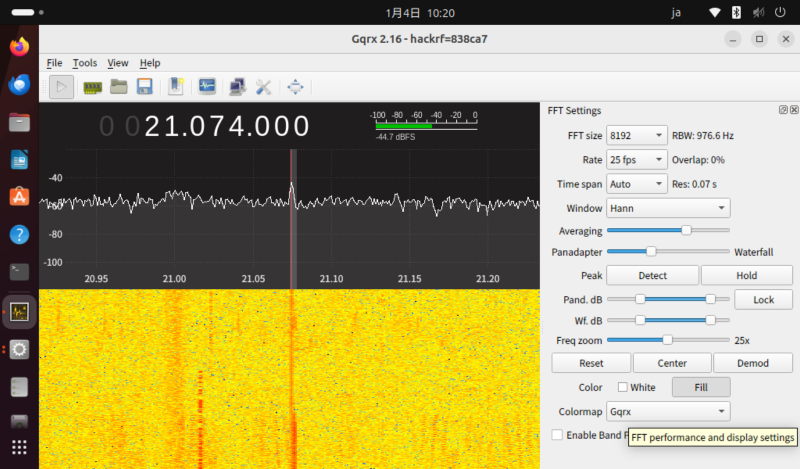Click the 21.10 frequency axis label
The width and height of the screenshot is (800, 469).
(x=331, y=279)
